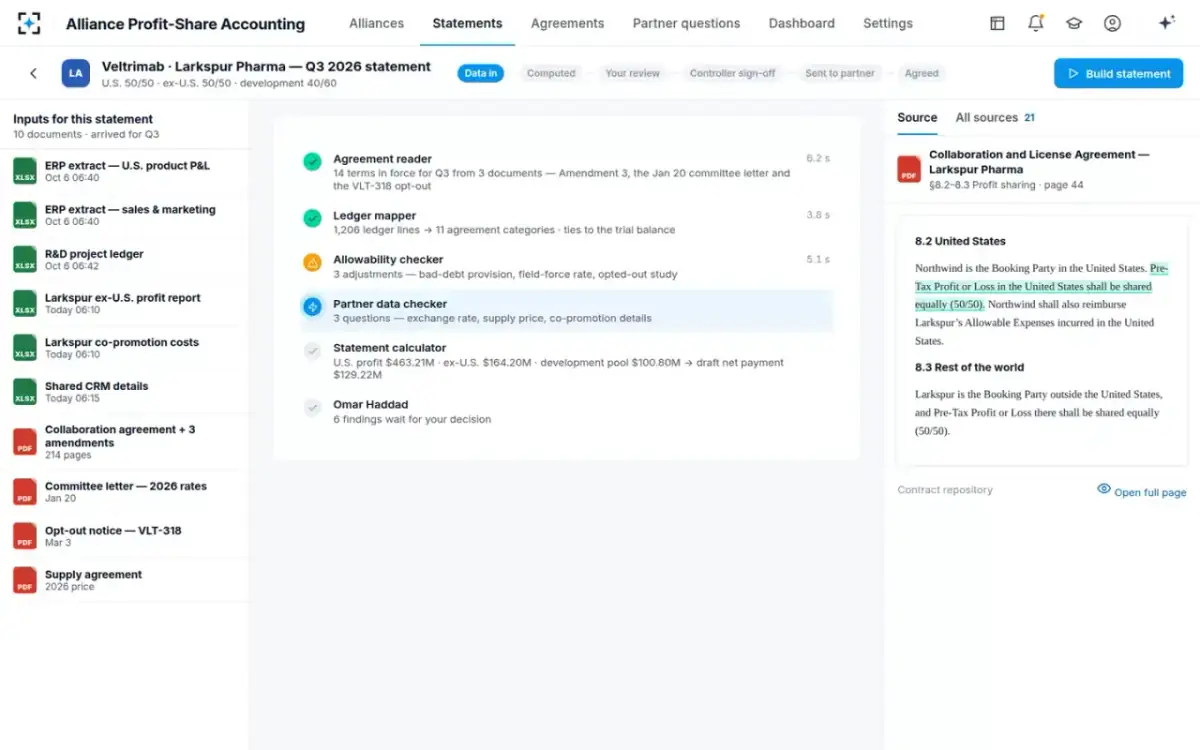Open Supply agreement document
Viewport: 1200px width, 750px height.
point(124,580)
